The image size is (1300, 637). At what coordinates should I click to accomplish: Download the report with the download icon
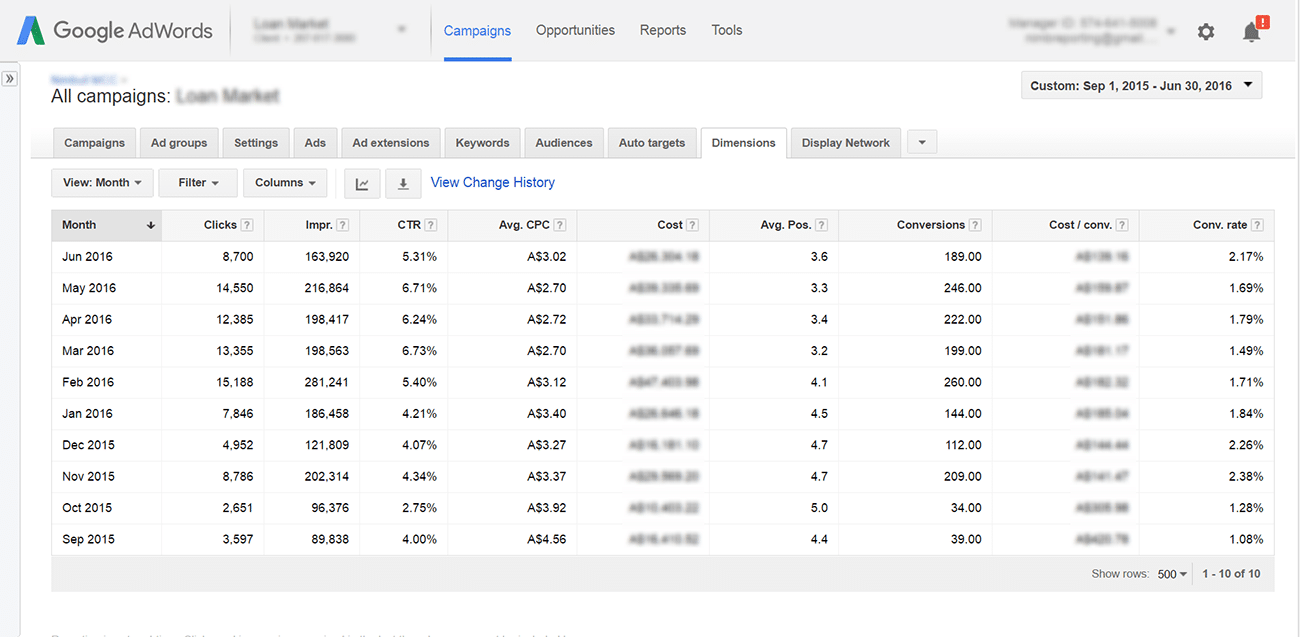click(403, 183)
